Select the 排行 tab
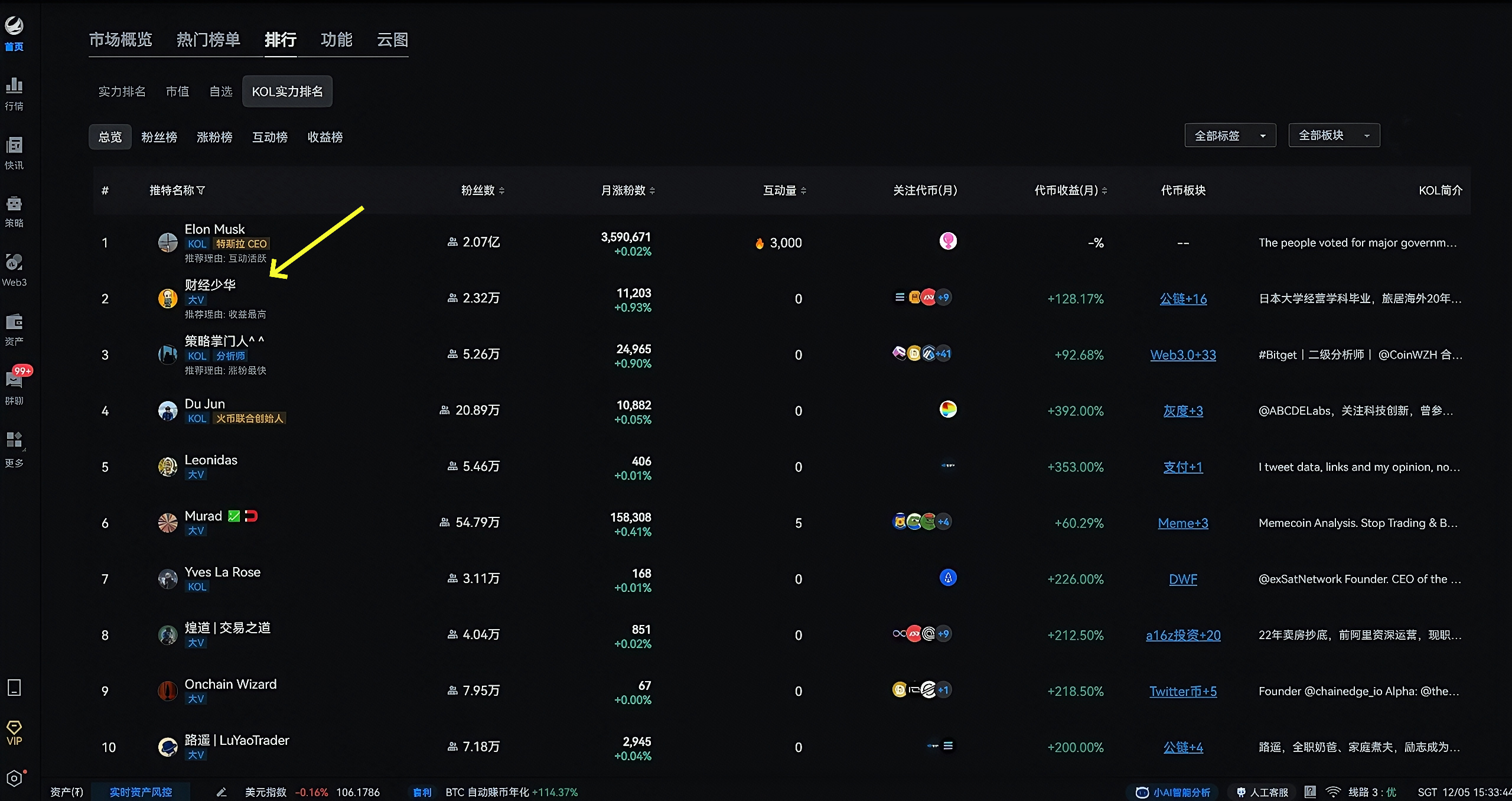Viewport: 1512px width, 801px height. pos(281,40)
